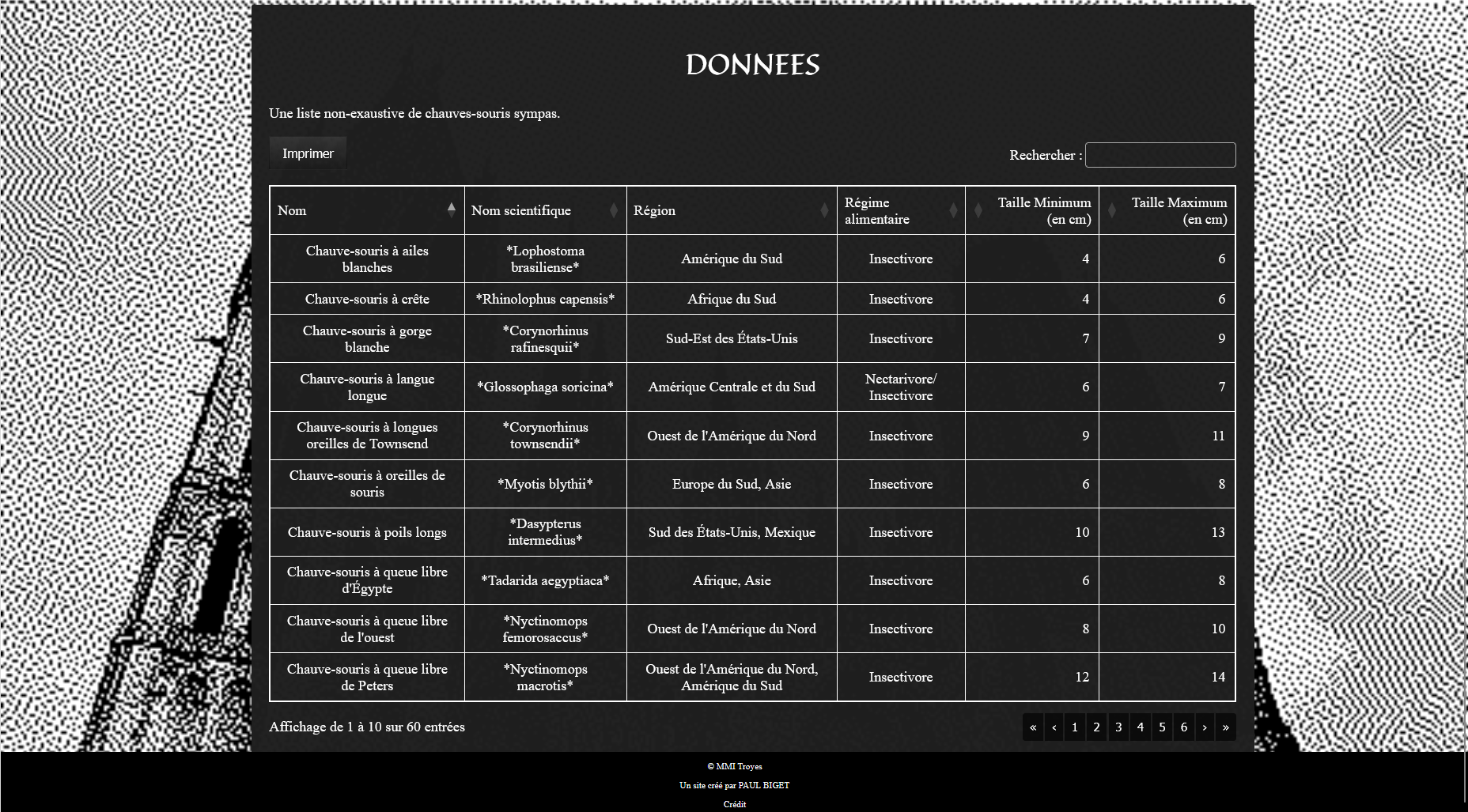Sort by Taille Maximum column header
The image size is (1468, 812).
[x=1167, y=210]
